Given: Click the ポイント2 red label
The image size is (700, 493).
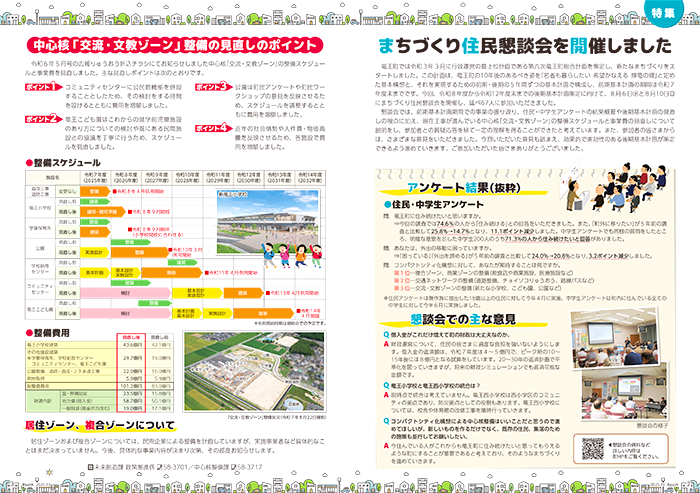Looking at the screenshot, I should click(x=43, y=119).
